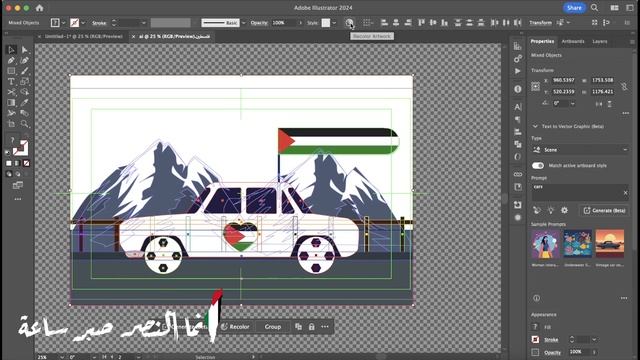Click Group button in floating bar
This screenshot has height=360, width=640.
pyautogui.click(x=273, y=327)
